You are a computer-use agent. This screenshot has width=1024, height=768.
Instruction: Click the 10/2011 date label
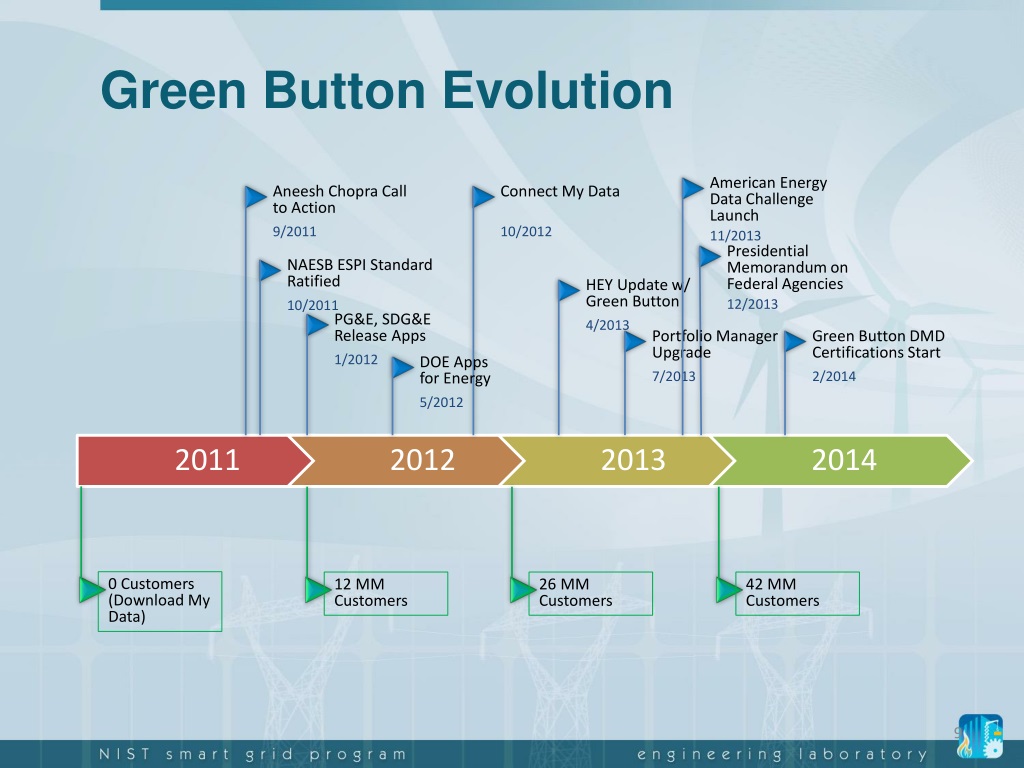[x=313, y=305]
